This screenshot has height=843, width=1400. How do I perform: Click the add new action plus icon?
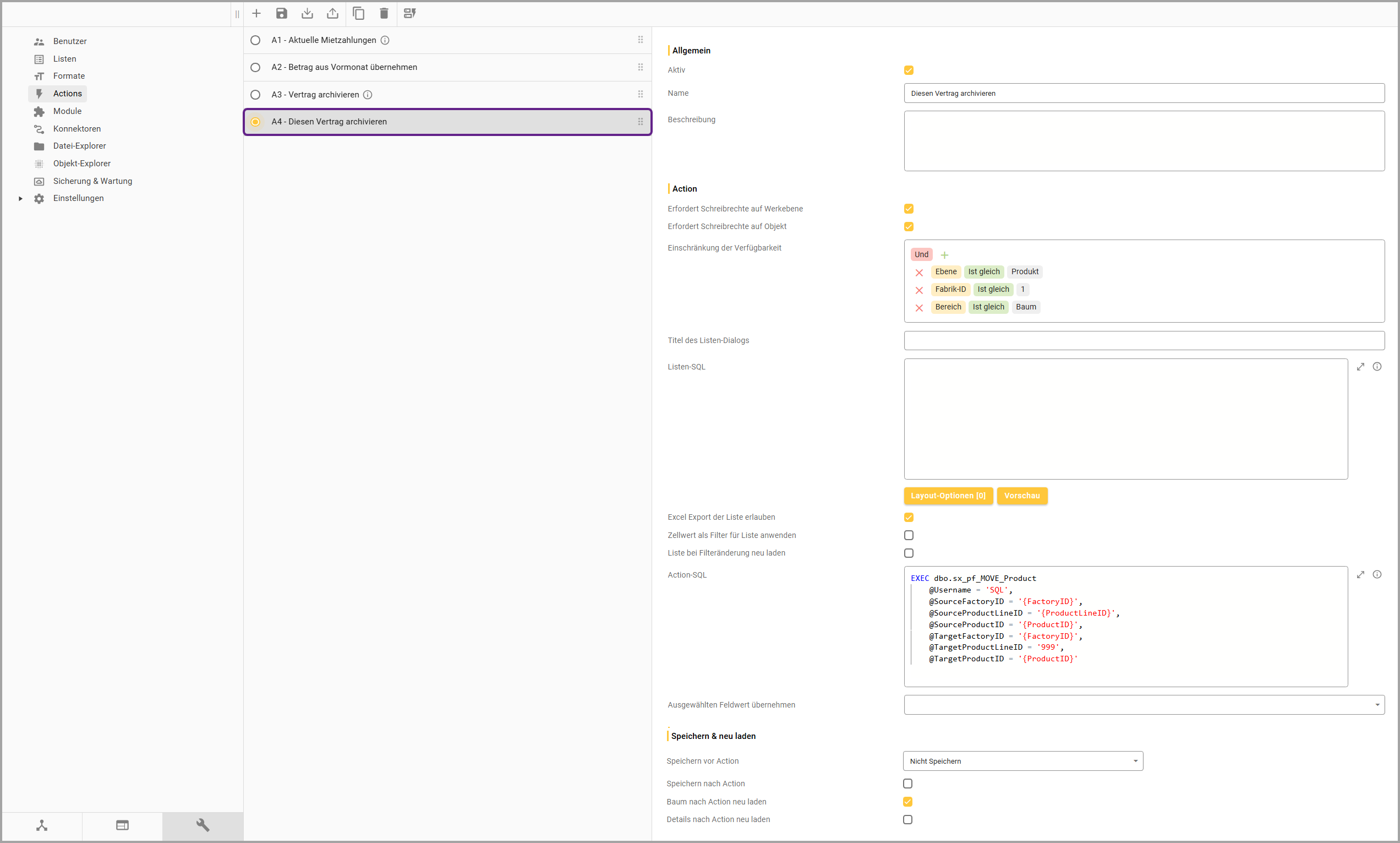click(x=256, y=13)
